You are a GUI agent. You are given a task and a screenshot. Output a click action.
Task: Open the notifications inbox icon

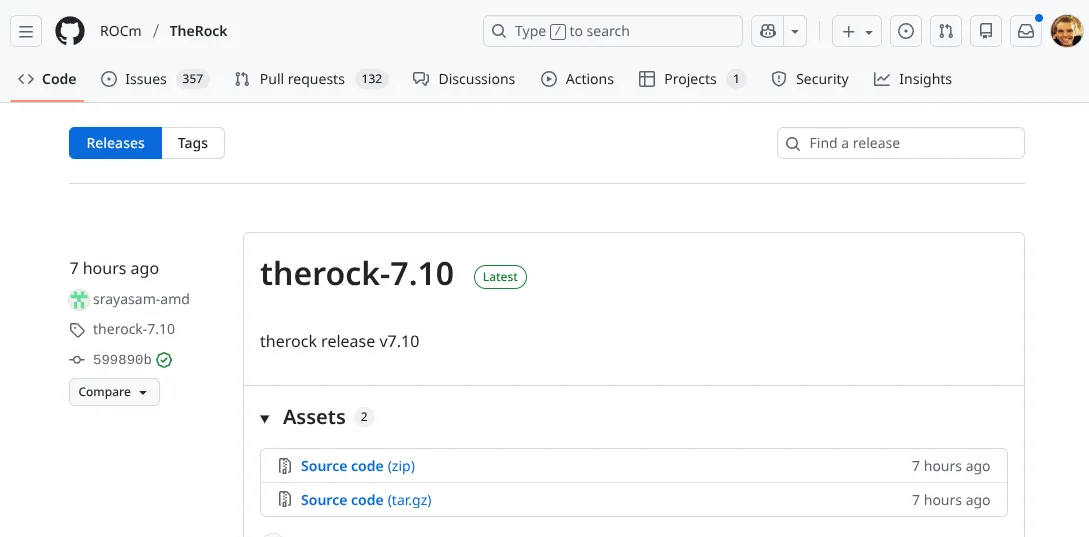[1026, 31]
